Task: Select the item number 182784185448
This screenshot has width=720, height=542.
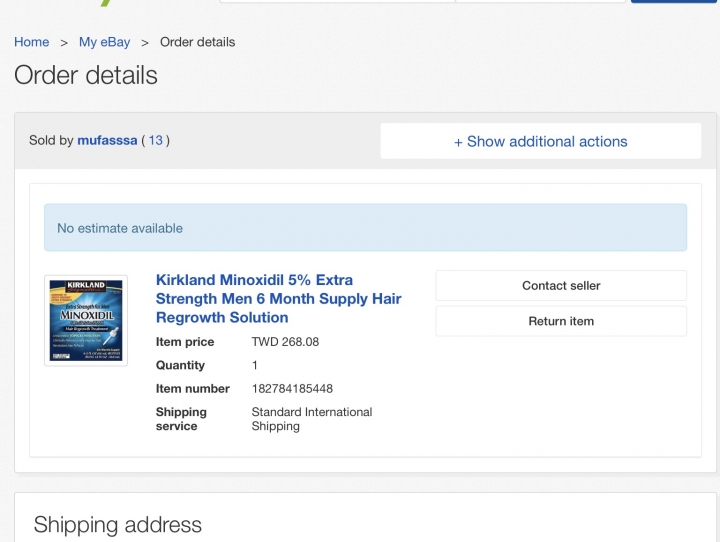Action: point(292,389)
